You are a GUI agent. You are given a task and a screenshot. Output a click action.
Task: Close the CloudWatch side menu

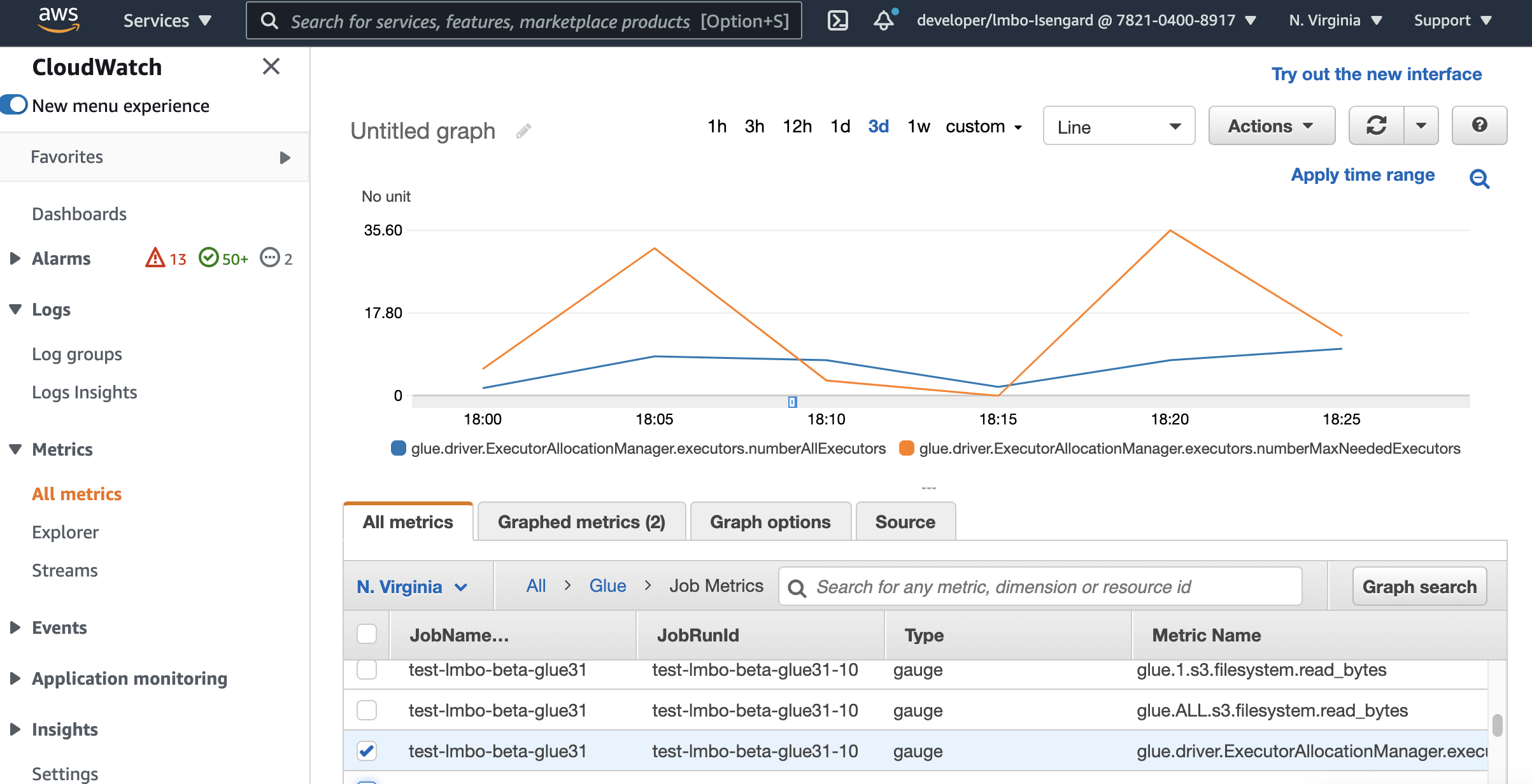tap(272, 66)
